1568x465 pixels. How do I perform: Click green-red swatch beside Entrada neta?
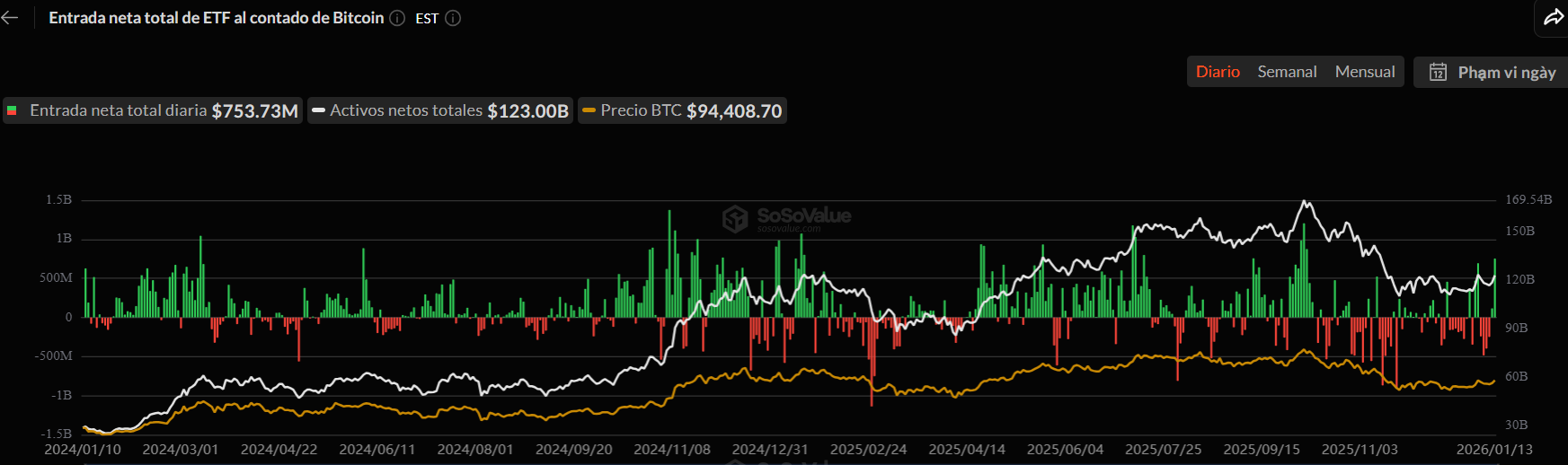pos(12,111)
